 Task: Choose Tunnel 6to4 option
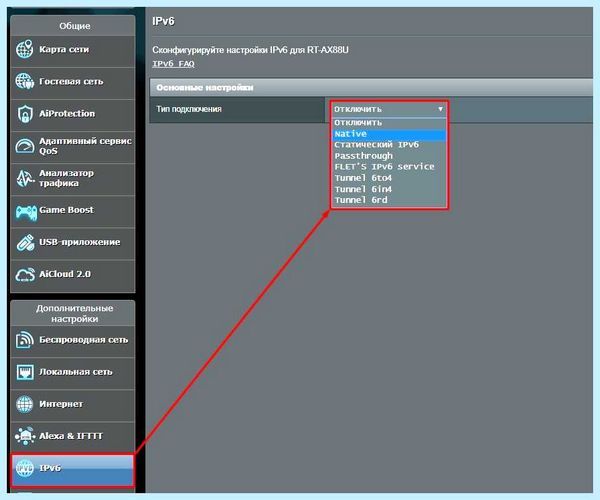point(389,178)
